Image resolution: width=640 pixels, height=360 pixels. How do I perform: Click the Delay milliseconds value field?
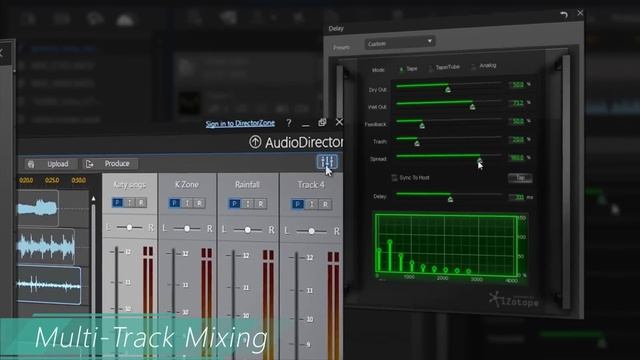517,197
